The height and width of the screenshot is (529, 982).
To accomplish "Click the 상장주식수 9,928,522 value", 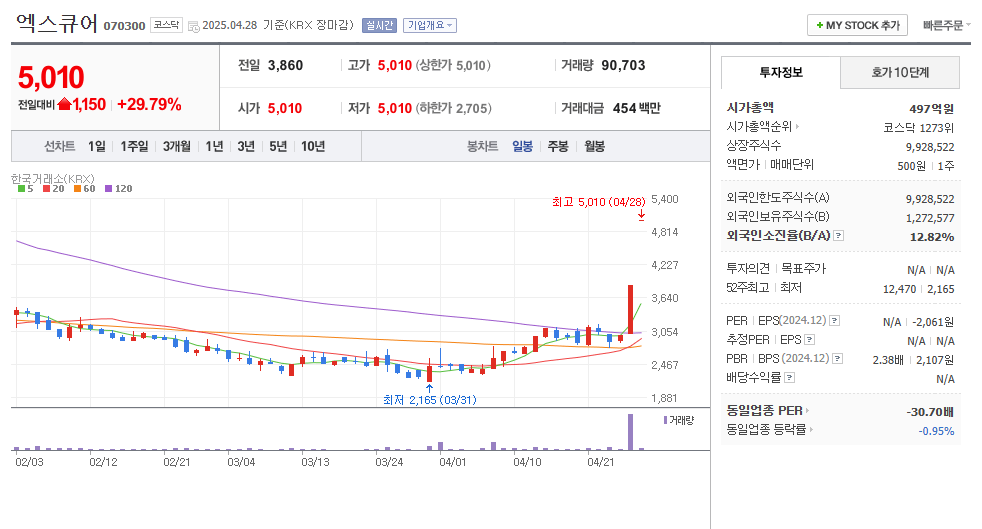I will click(930, 147).
